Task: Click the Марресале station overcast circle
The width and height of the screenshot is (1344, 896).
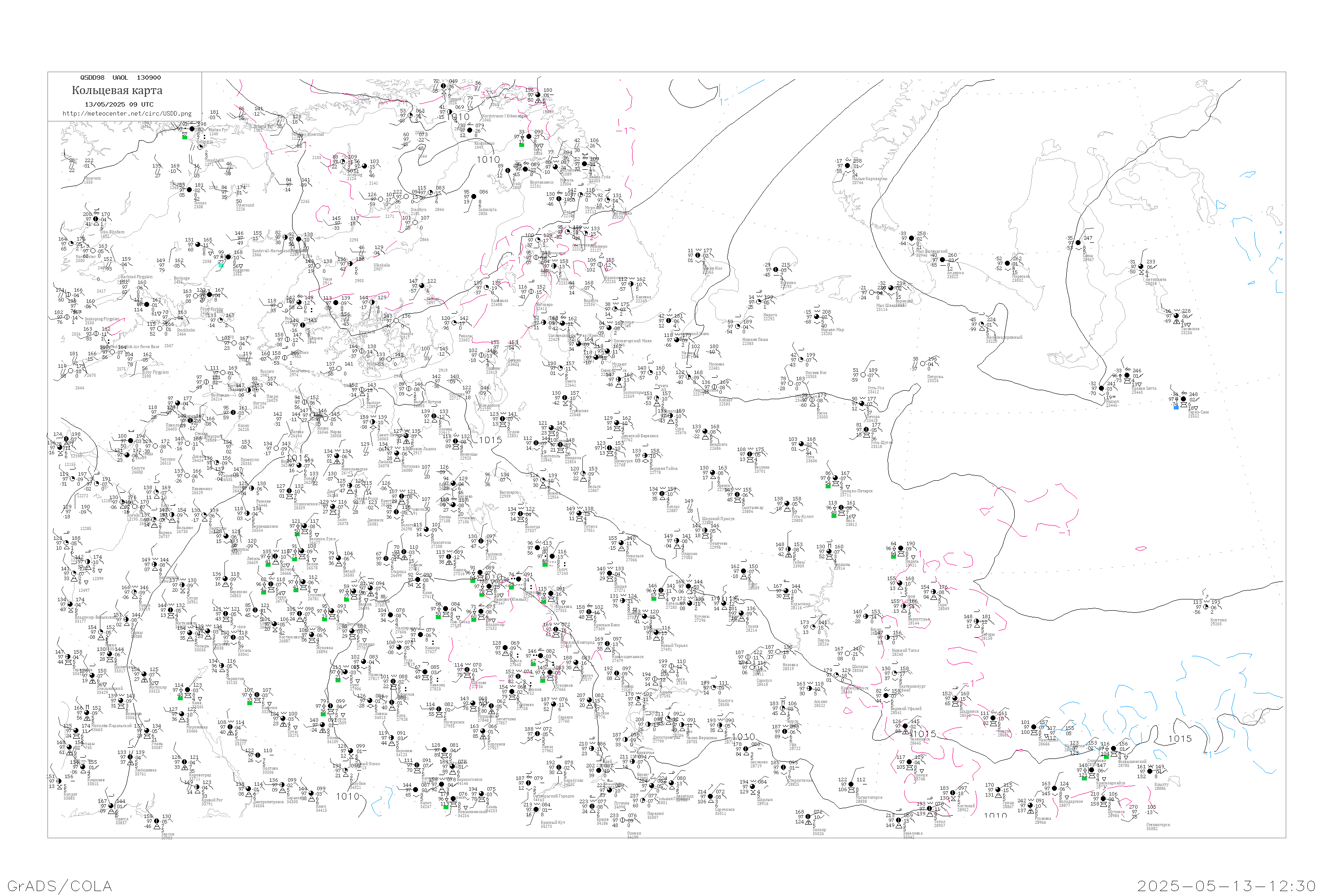Action: coord(1008,263)
